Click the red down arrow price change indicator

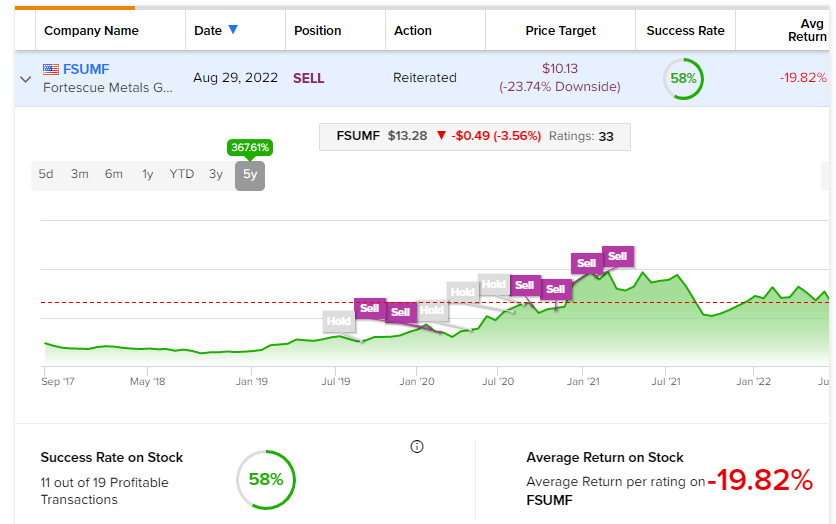[441, 136]
